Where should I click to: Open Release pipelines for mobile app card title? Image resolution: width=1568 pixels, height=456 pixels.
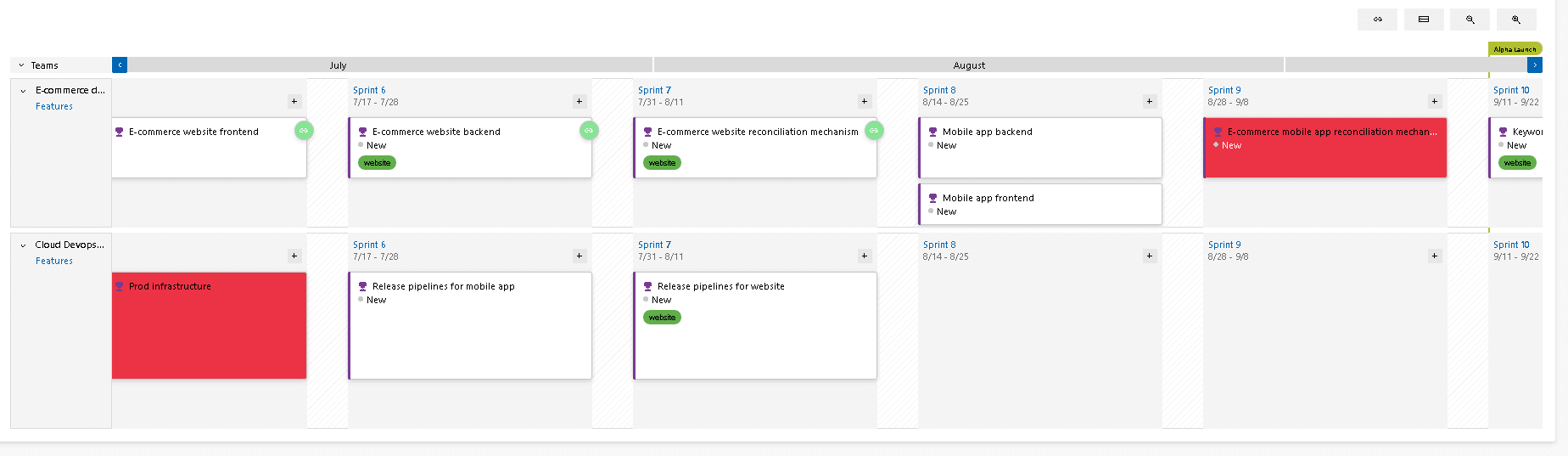(x=444, y=286)
